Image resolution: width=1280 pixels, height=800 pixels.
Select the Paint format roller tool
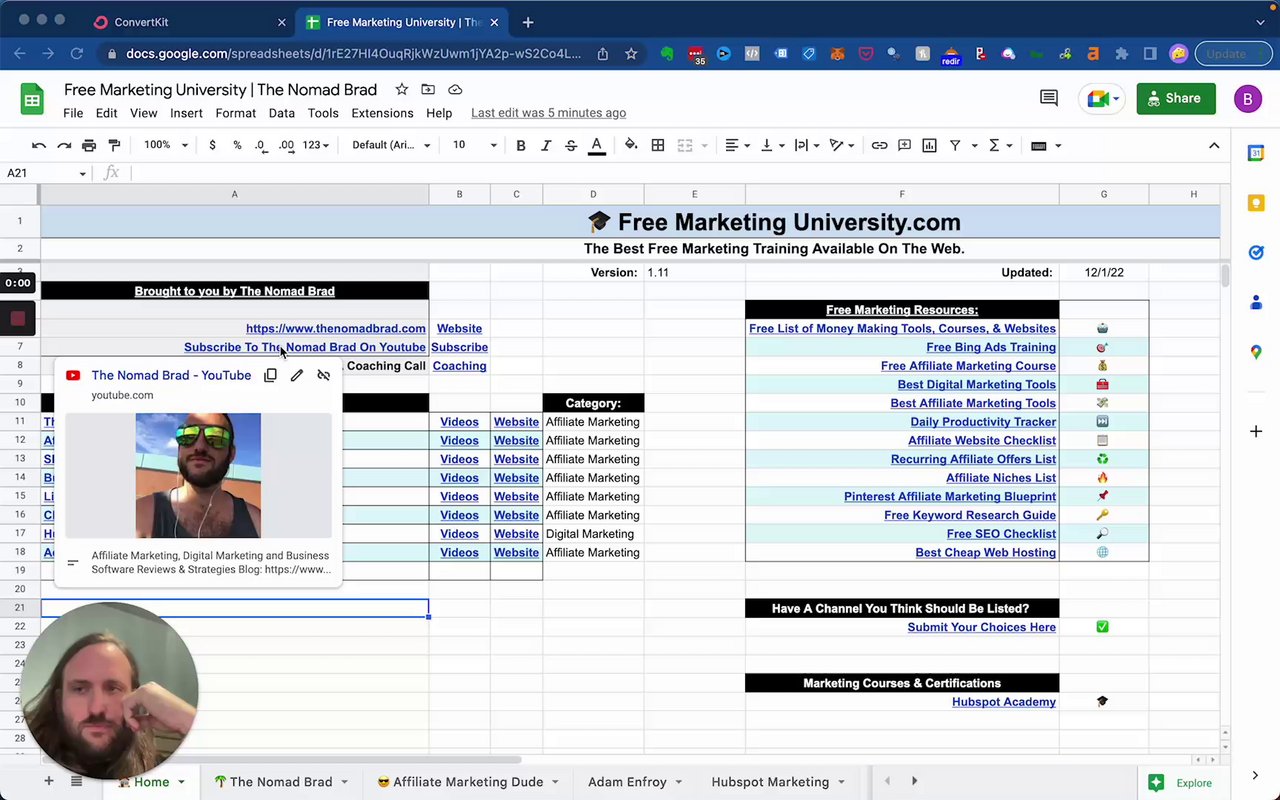[x=114, y=145]
